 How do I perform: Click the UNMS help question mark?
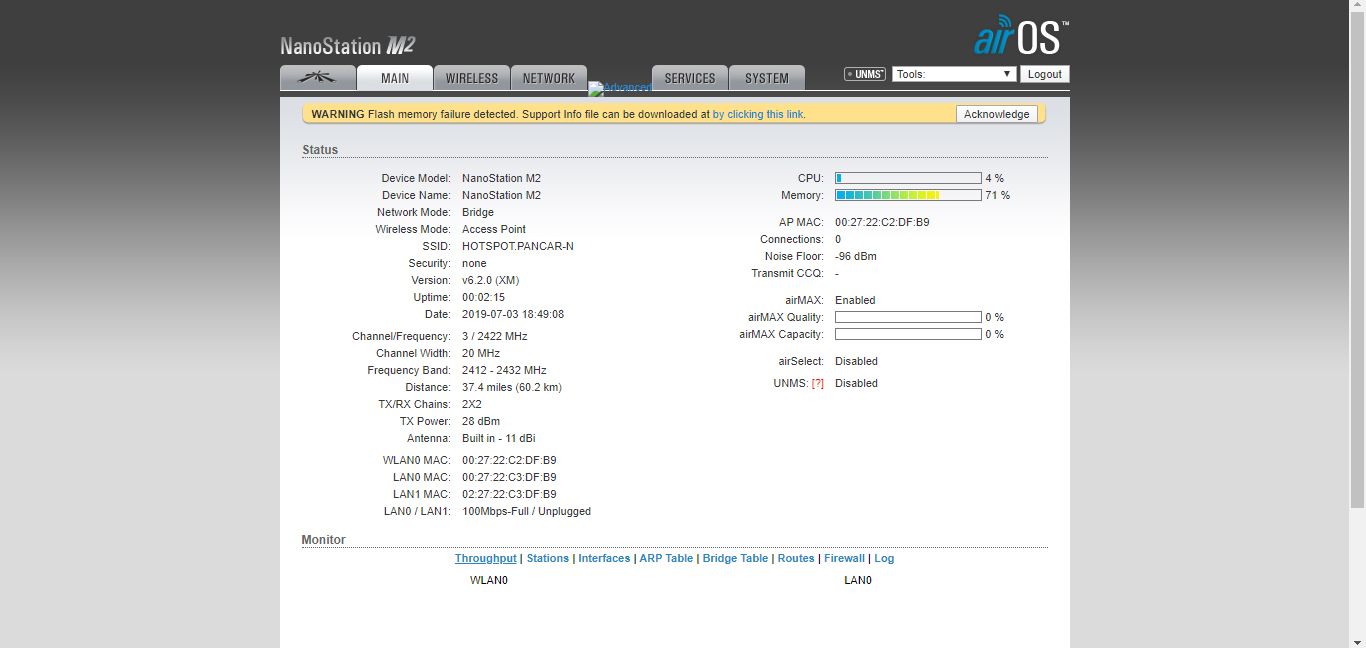point(817,384)
